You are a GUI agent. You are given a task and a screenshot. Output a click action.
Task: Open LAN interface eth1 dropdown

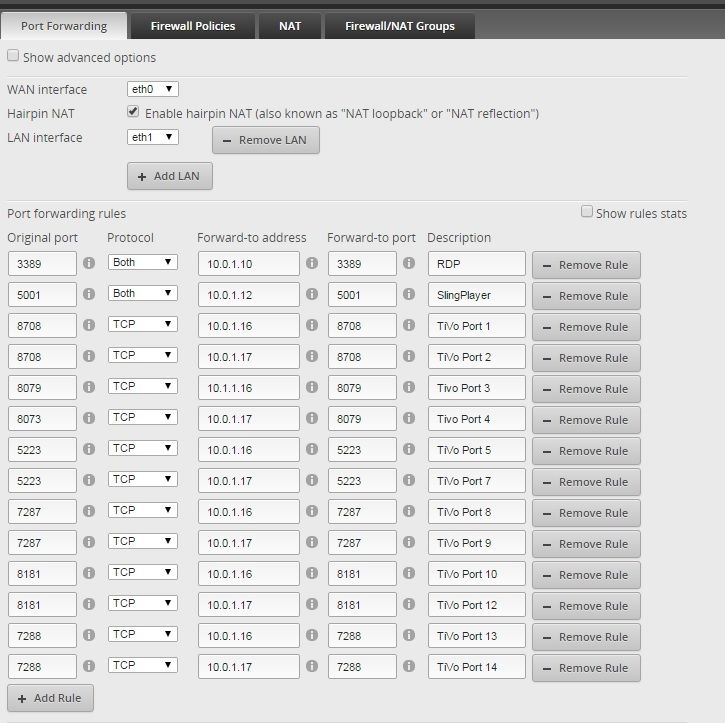click(x=153, y=137)
